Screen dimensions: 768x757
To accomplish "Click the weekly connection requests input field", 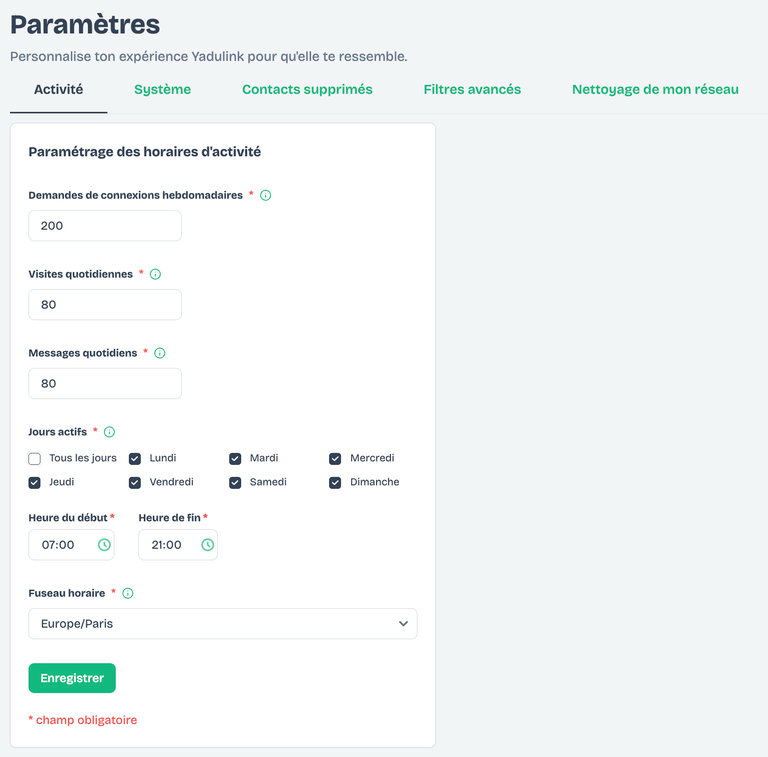I will (105, 226).
